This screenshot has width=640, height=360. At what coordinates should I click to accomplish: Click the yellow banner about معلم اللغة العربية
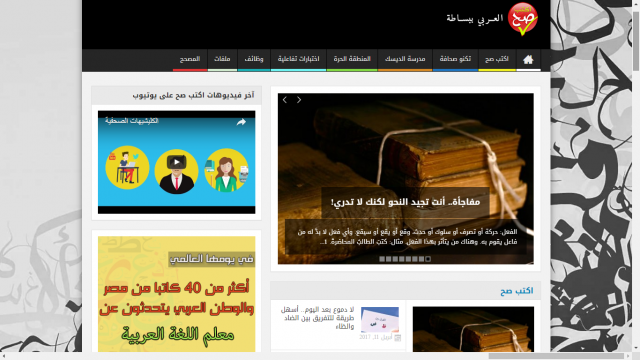tap(176, 294)
